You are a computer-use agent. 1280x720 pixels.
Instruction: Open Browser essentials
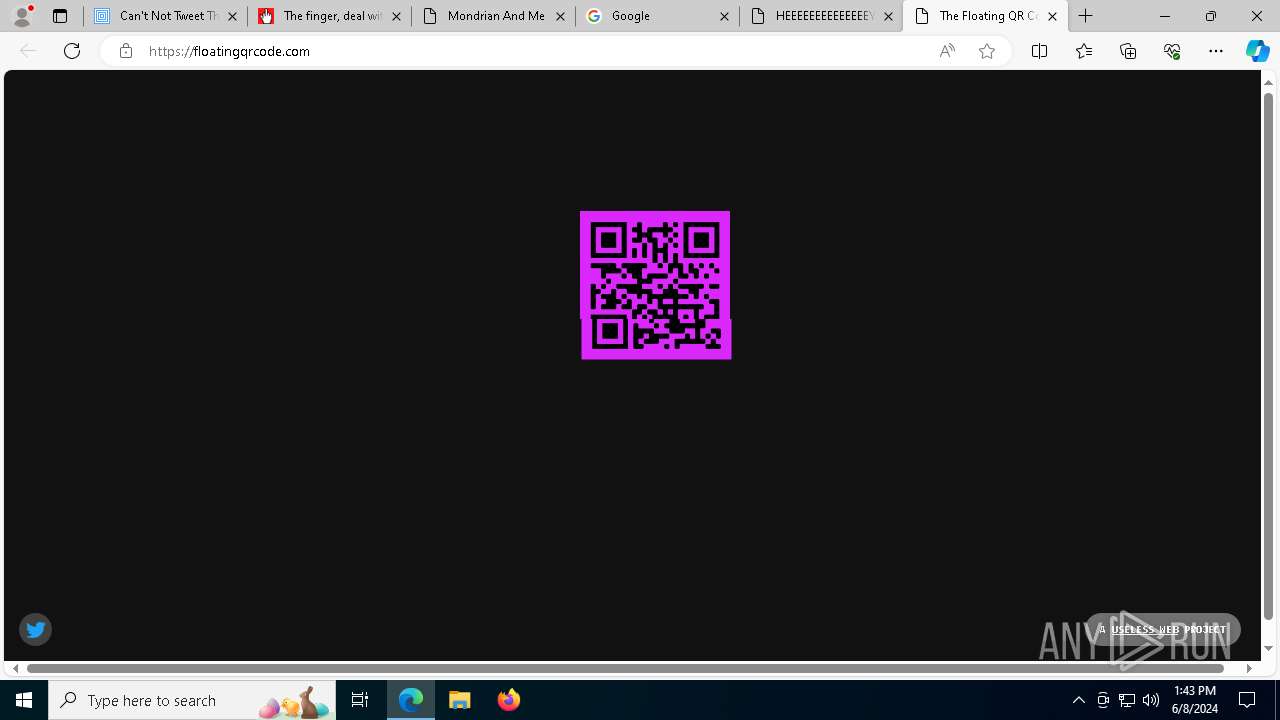[1172, 51]
